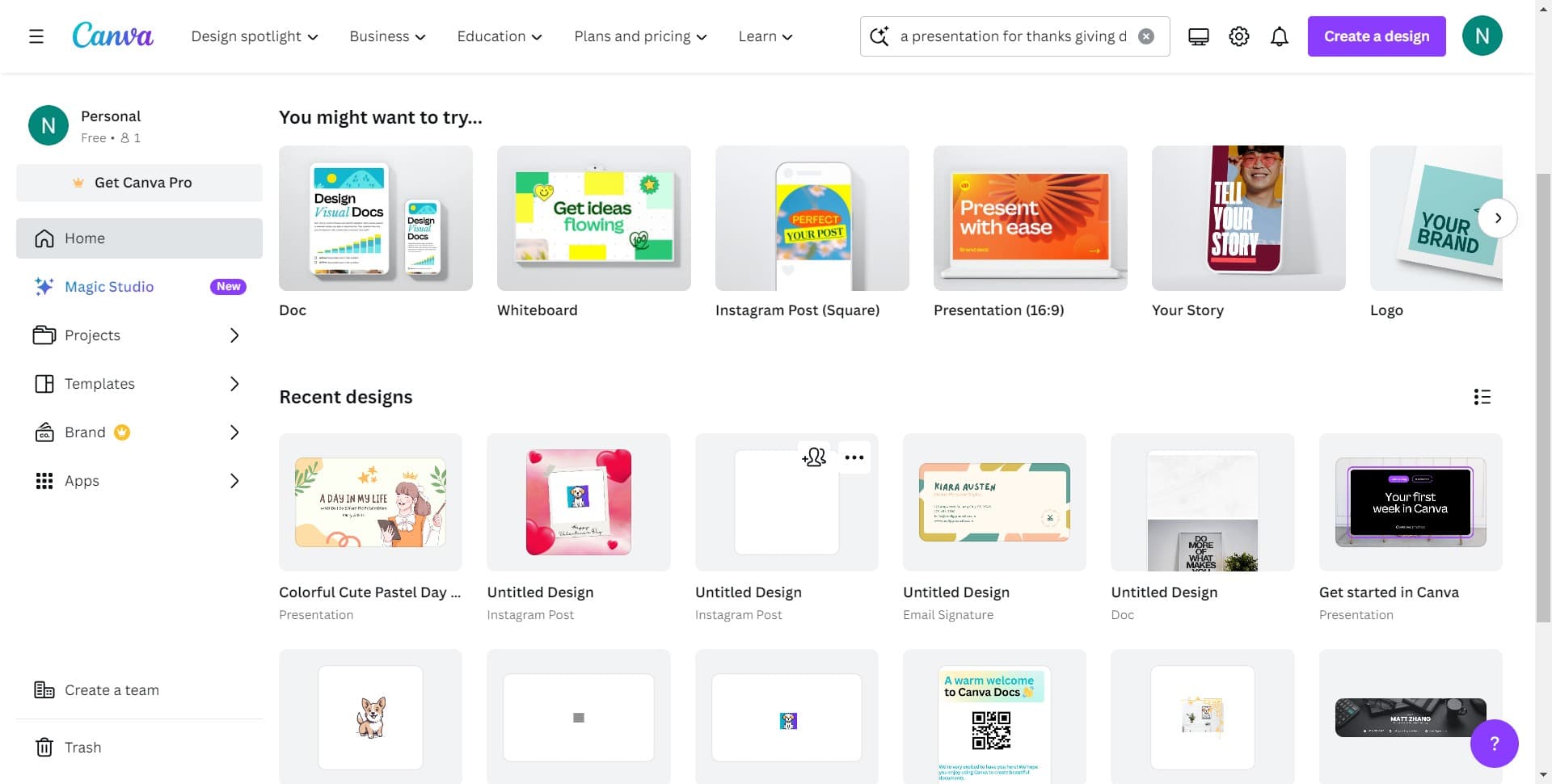
Task: Open more options on Untitled Design card
Action: 854,457
